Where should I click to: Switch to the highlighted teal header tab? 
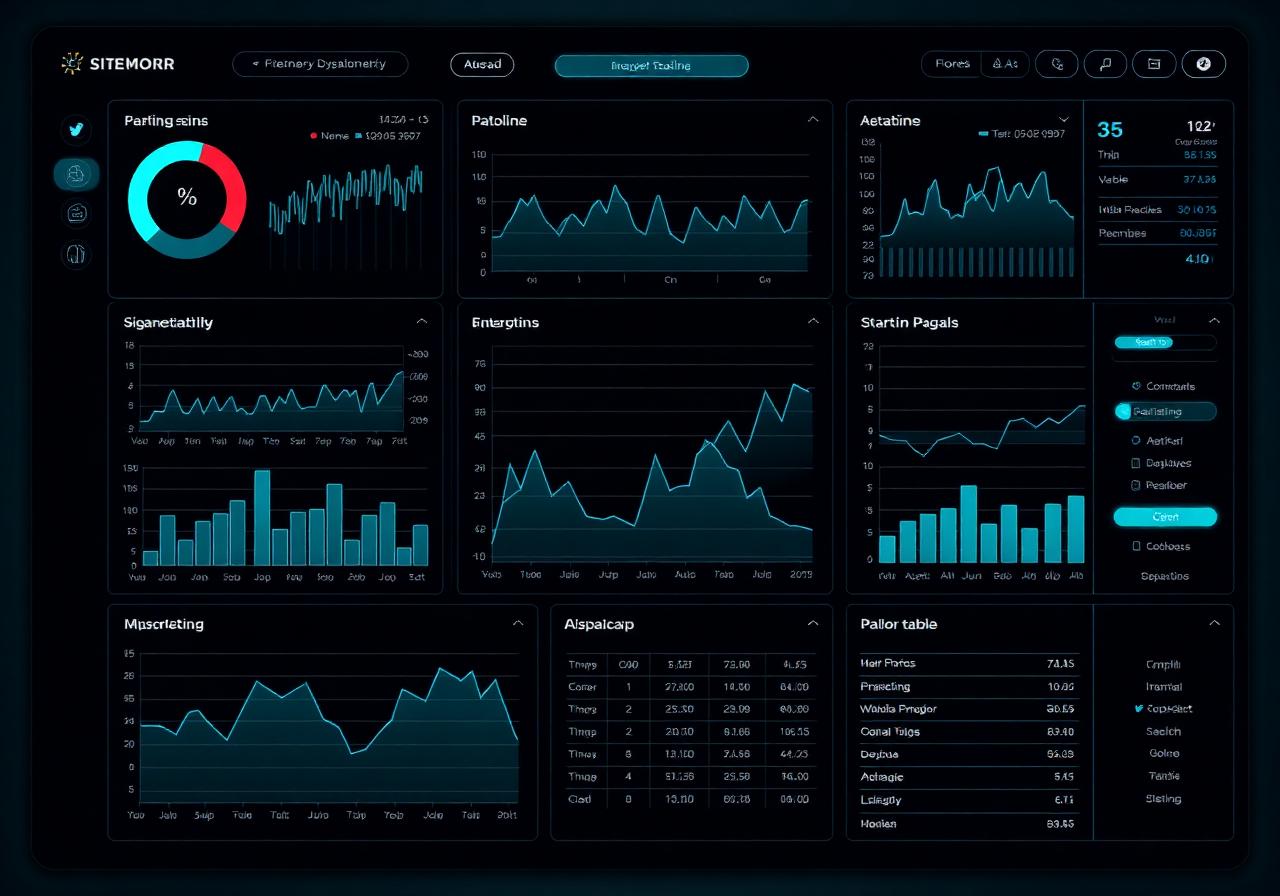click(651, 66)
